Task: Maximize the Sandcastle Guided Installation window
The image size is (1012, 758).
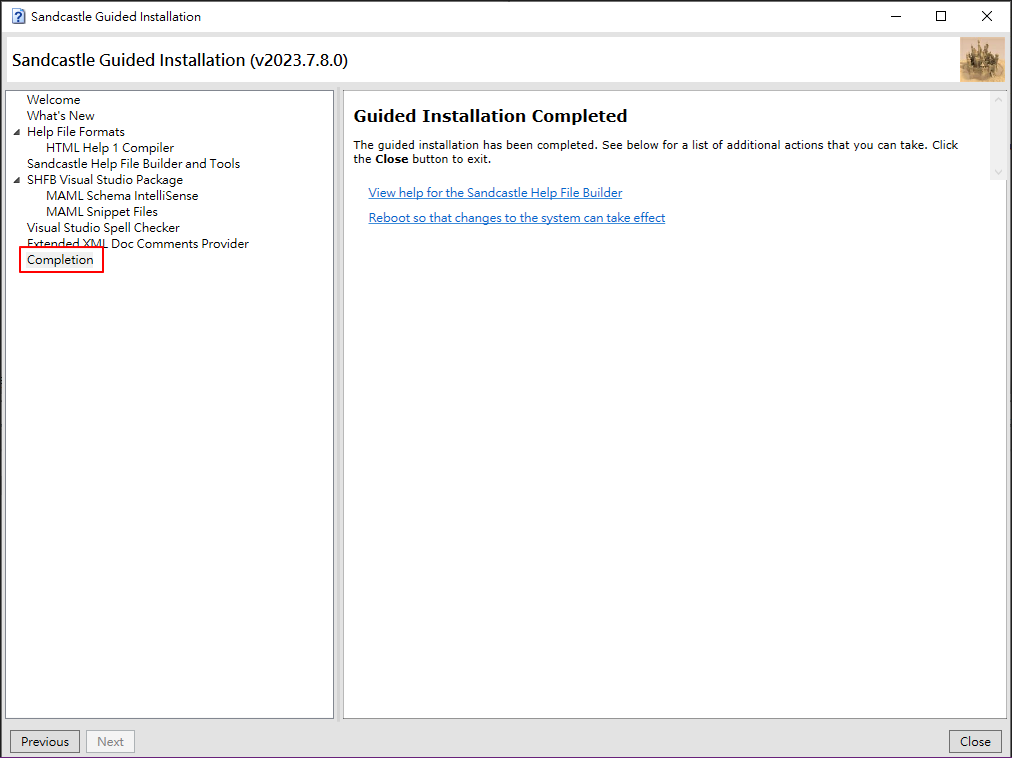Action: (941, 16)
